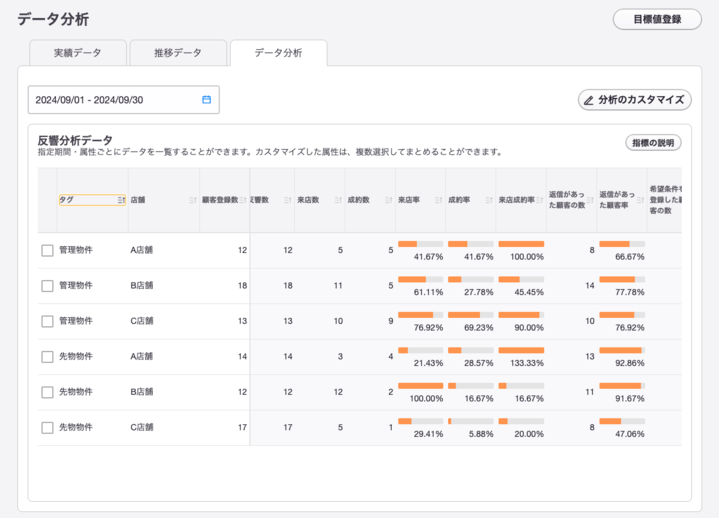Click 来店成約率 value 45.45%
This screenshot has width=719, height=518.
[x=529, y=292]
